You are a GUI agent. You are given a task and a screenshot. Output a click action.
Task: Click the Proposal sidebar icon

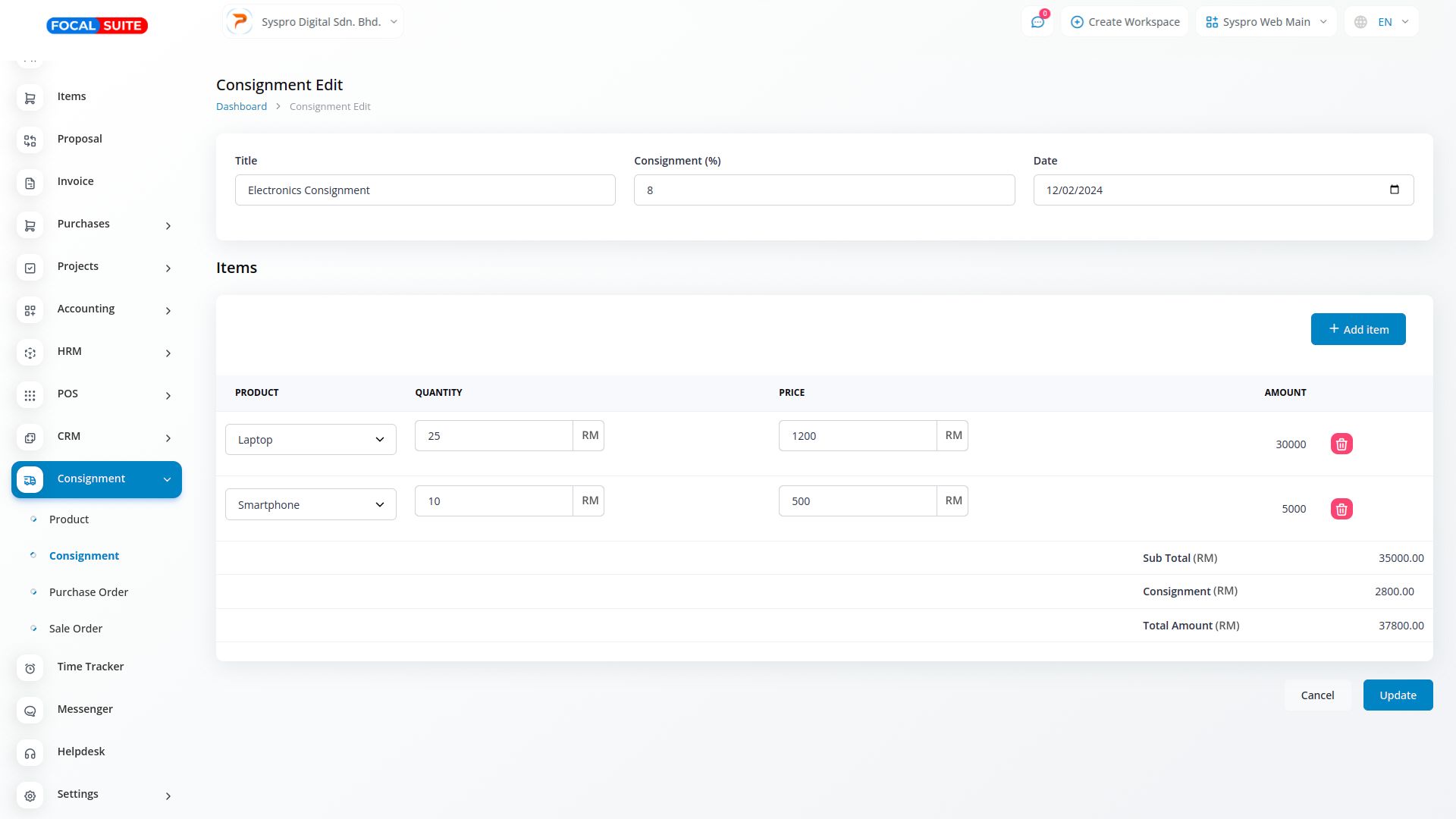point(30,140)
